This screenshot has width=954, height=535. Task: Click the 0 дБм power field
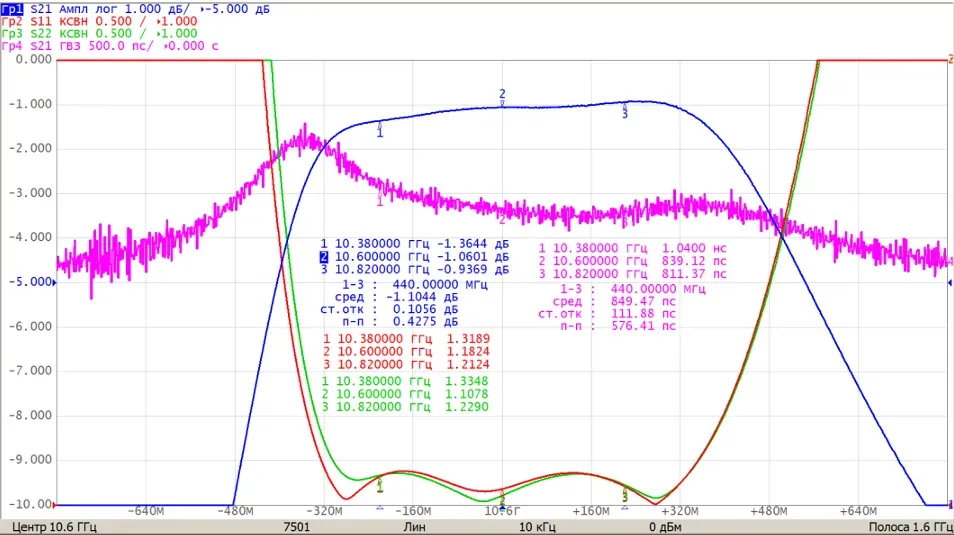(665, 527)
